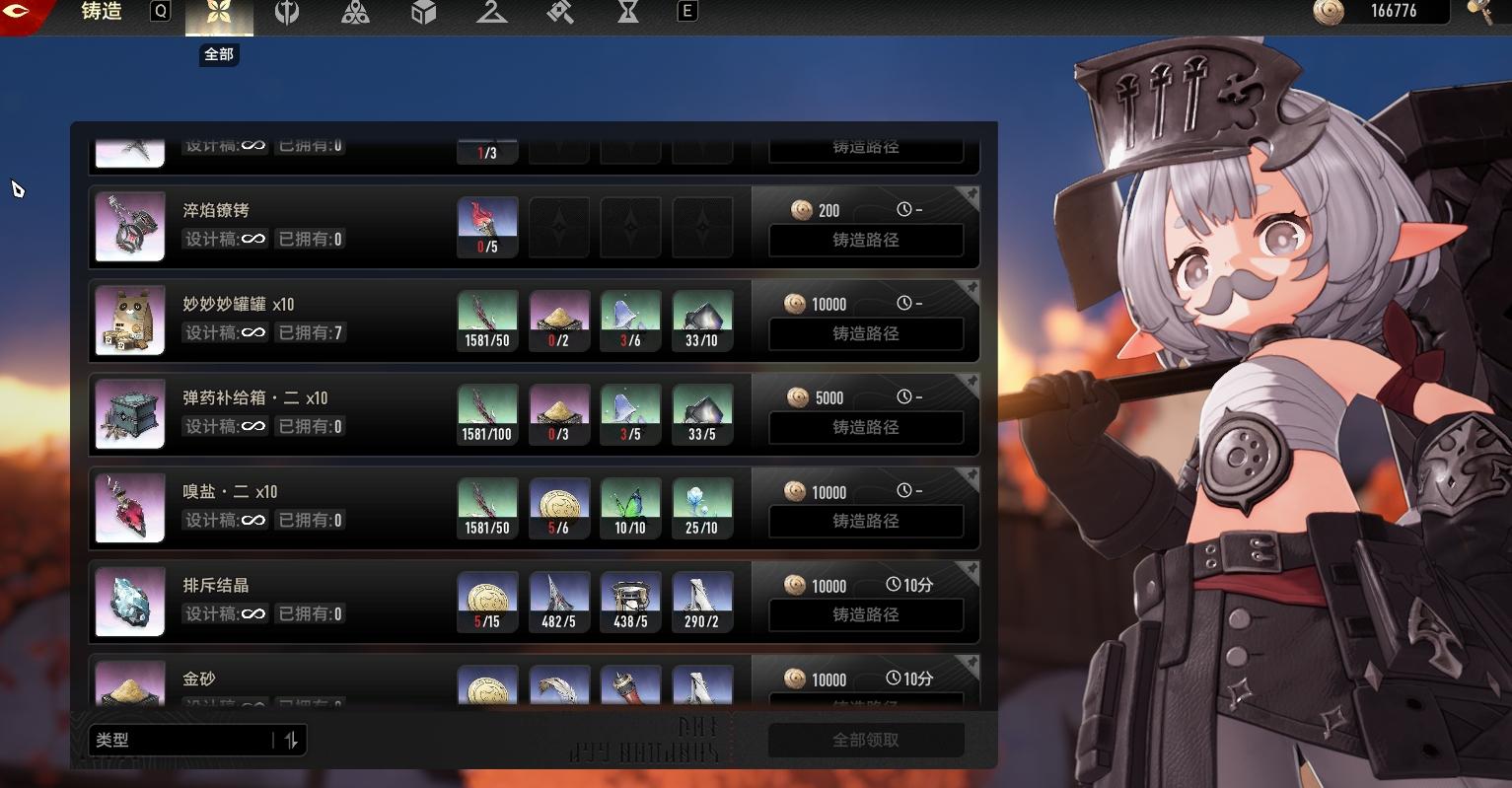Open the shield-and-sword weapon category tab

[x=287, y=13]
